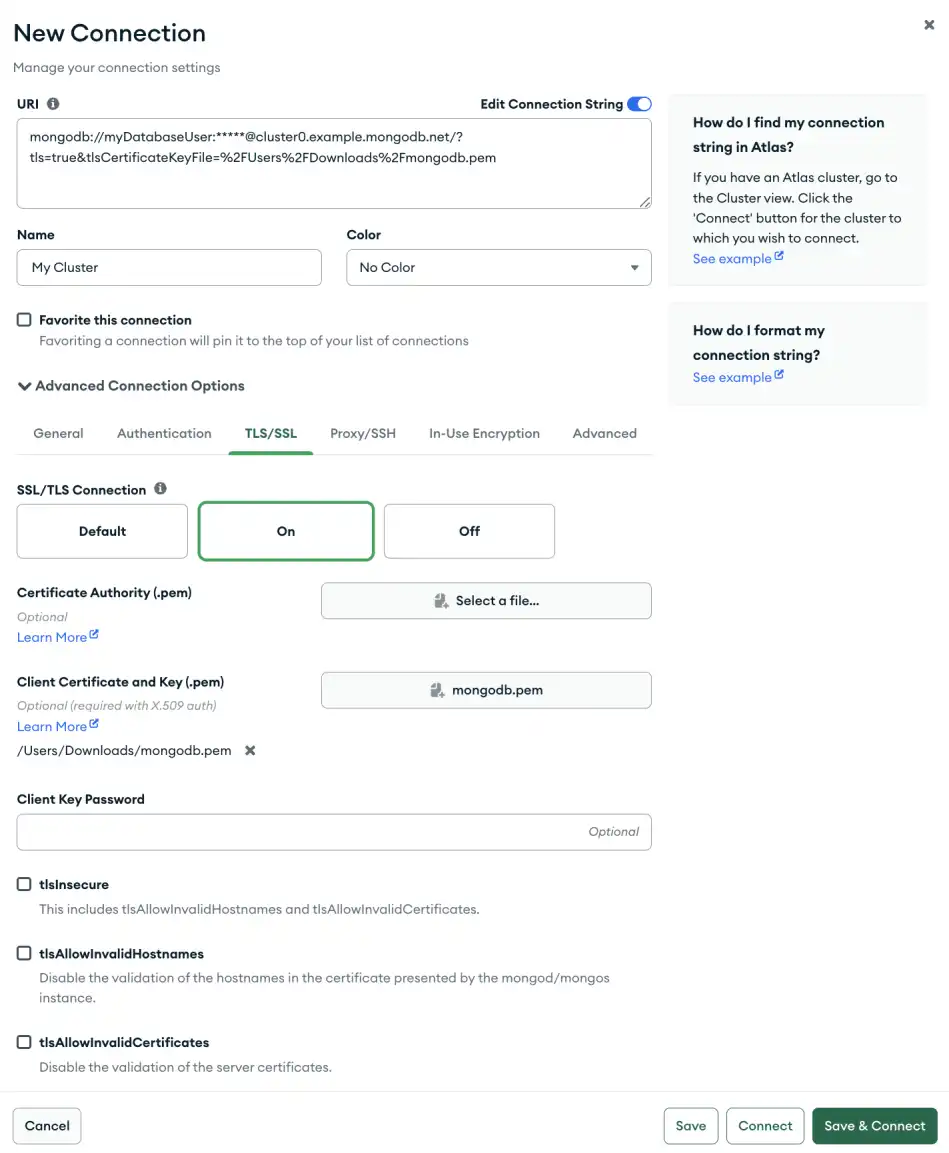Switch to the In-Use Encryption tab
949x1153 pixels.
[x=484, y=433]
